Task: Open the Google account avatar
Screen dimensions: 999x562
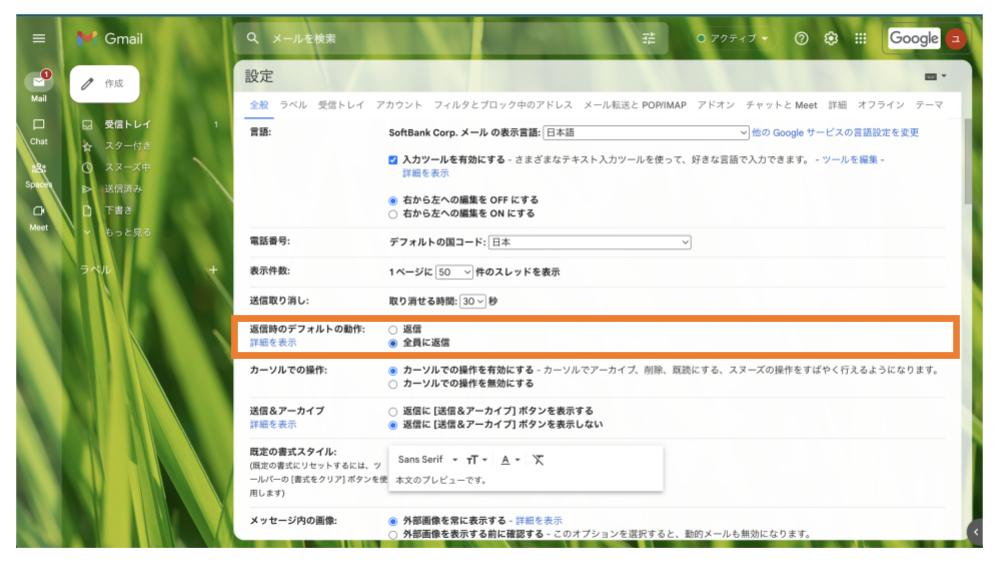Action: point(956,39)
